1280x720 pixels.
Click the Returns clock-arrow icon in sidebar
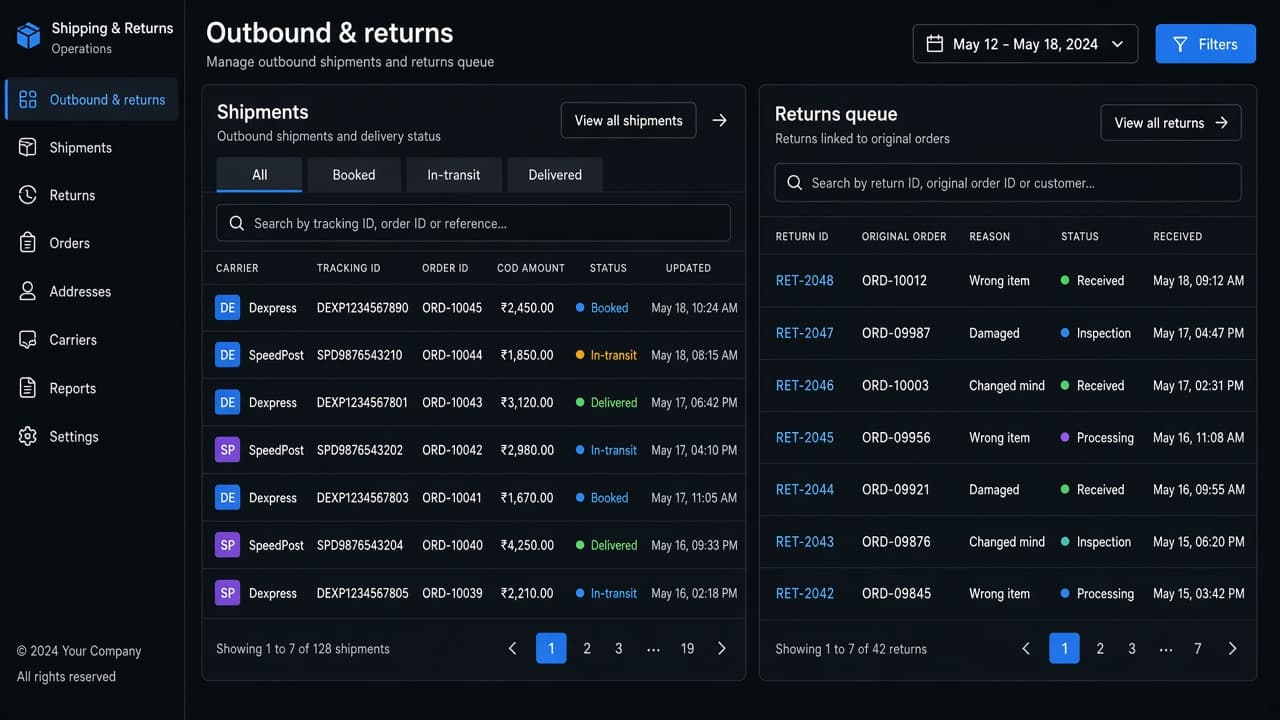coord(28,195)
